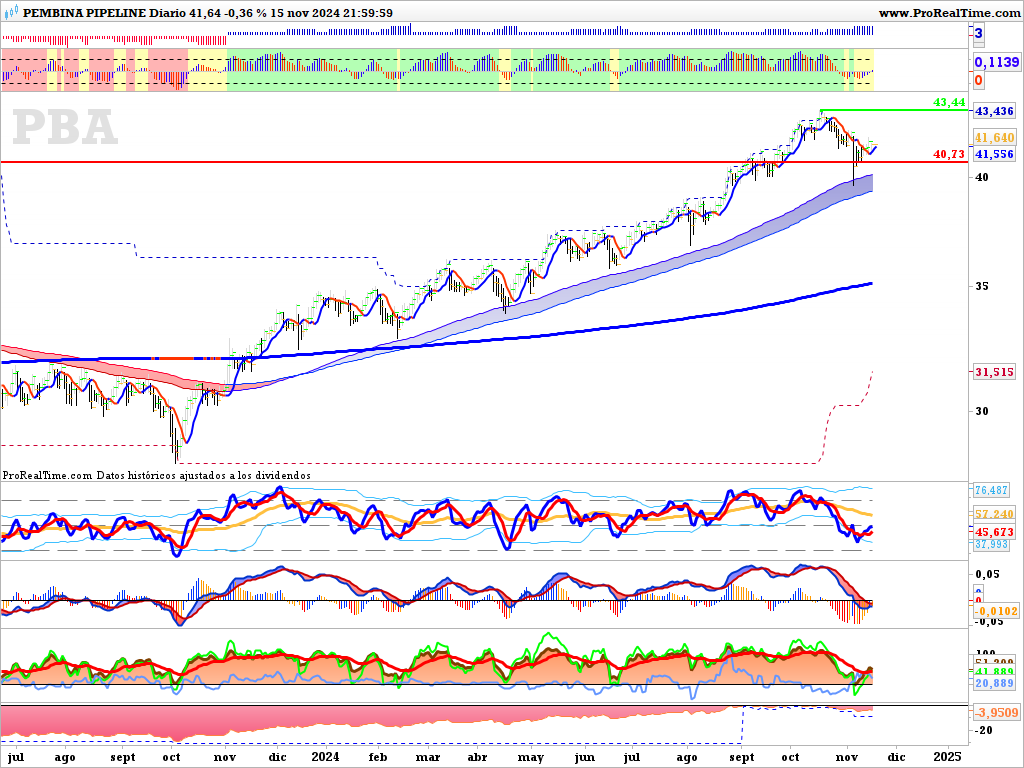
Task: Click the 37,993 lower band label
Action: pyautogui.click(x=991, y=544)
